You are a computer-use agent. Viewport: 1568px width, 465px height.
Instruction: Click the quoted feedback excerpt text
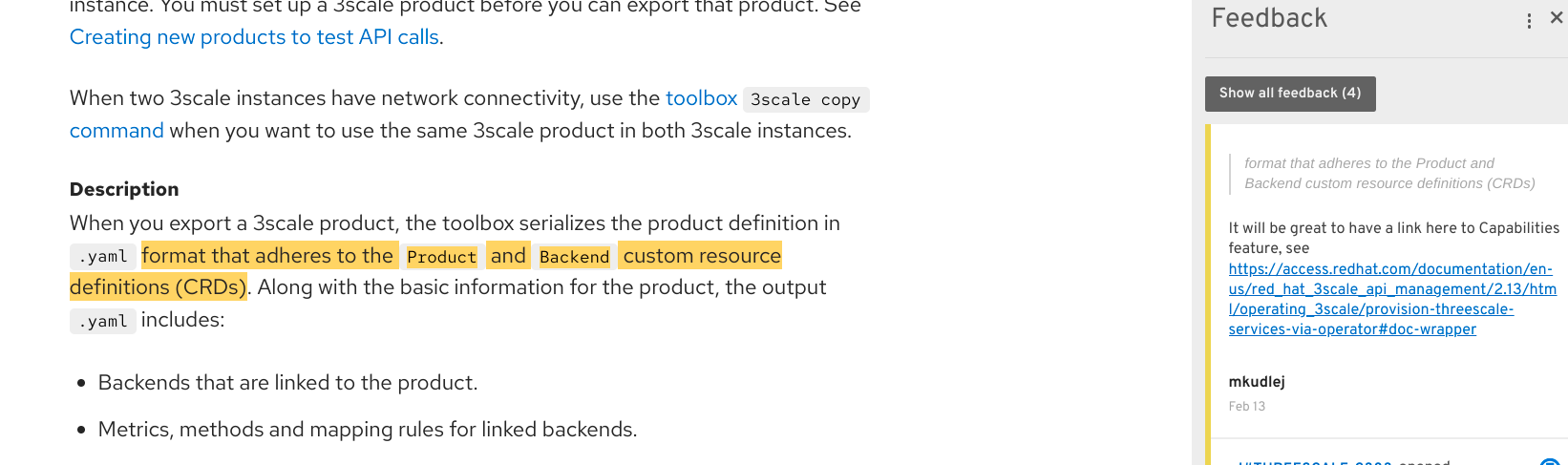point(1388,173)
